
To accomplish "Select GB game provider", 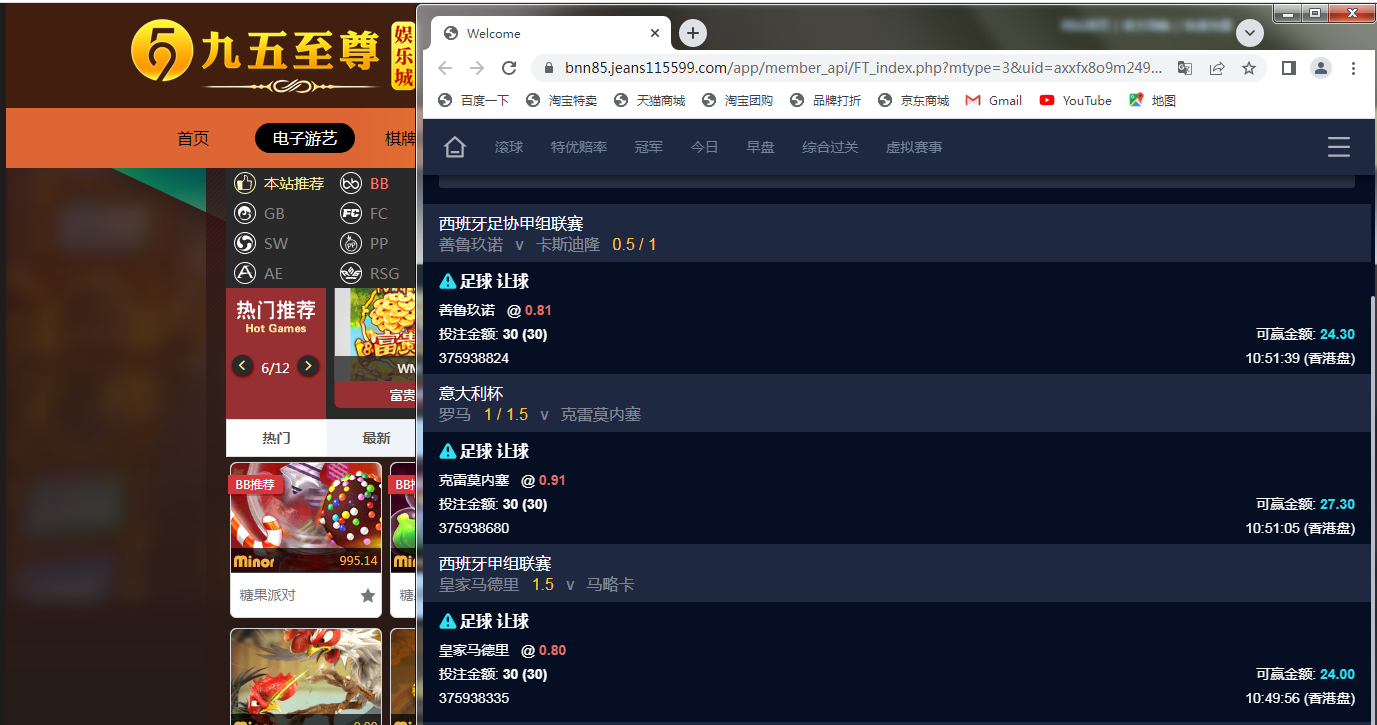I will coord(260,213).
